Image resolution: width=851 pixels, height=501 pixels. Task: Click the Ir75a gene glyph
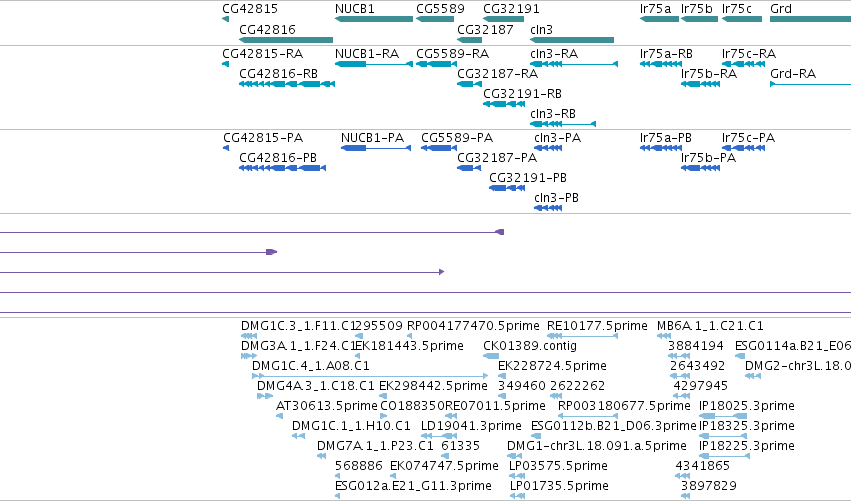pyautogui.click(x=659, y=19)
